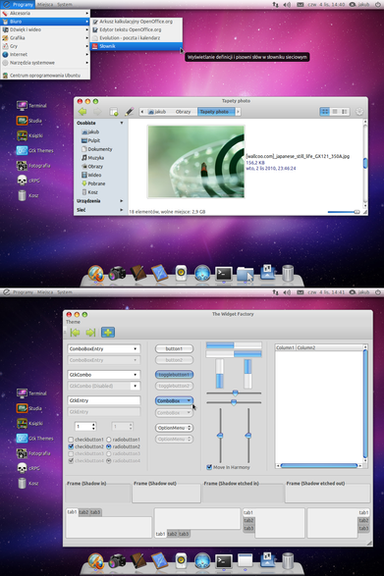The image size is (384, 576).
Task: Click the upper horizontal slider in Widget Factory
Action: point(234,393)
